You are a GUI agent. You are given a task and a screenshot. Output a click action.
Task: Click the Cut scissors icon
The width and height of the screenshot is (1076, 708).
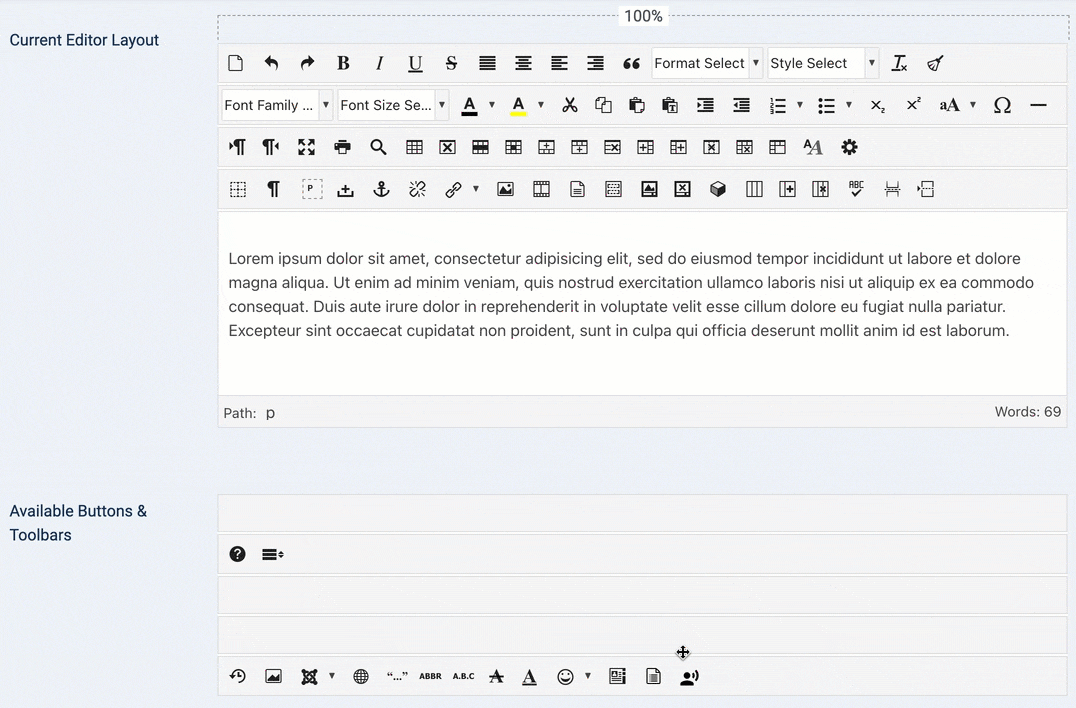click(x=570, y=105)
